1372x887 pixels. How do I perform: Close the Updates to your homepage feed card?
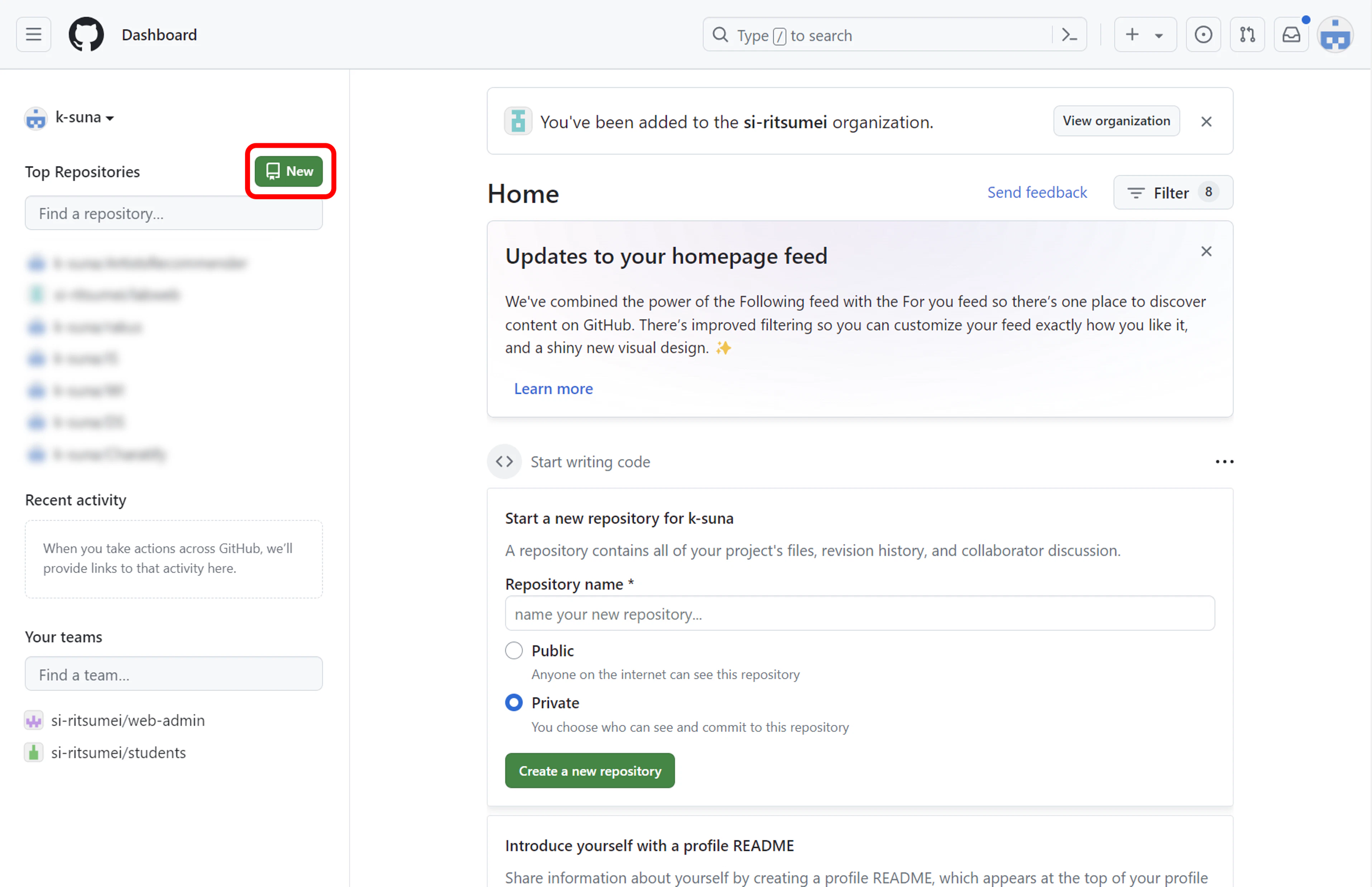pyautogui.click(x=1206, y=251)
